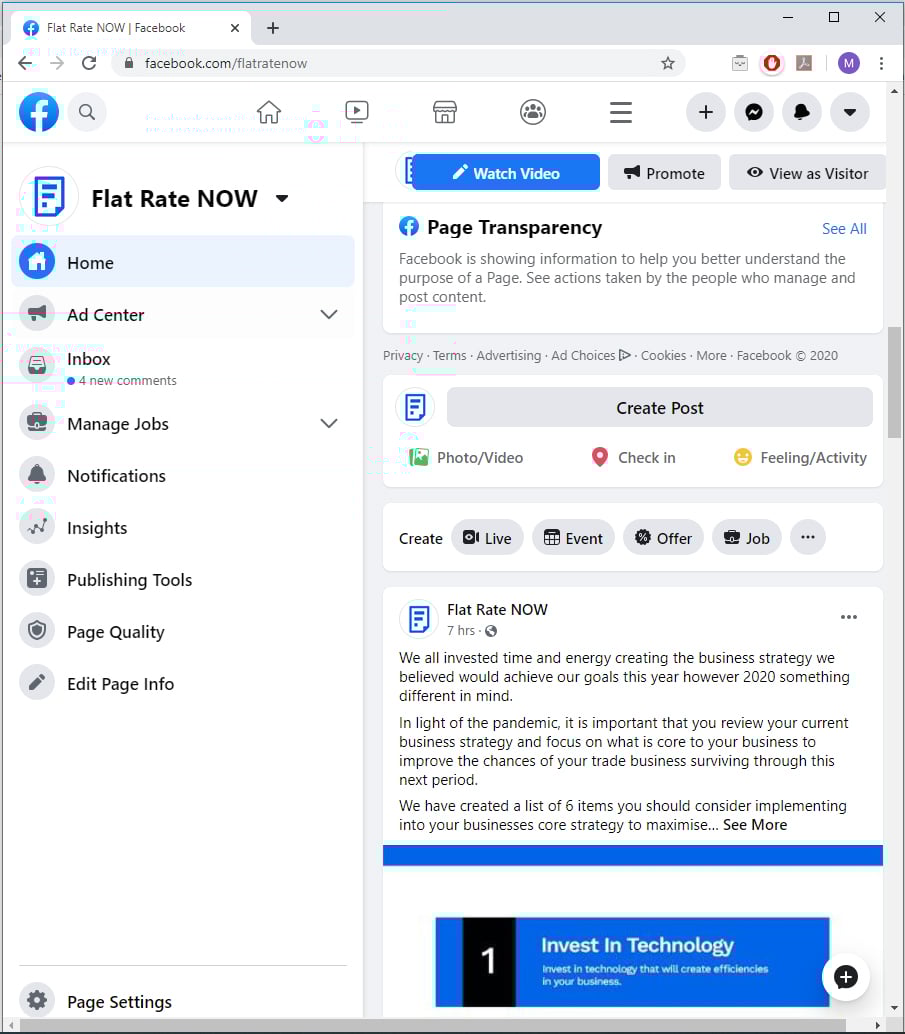Expand the Ad Center section

click(329, 315)
